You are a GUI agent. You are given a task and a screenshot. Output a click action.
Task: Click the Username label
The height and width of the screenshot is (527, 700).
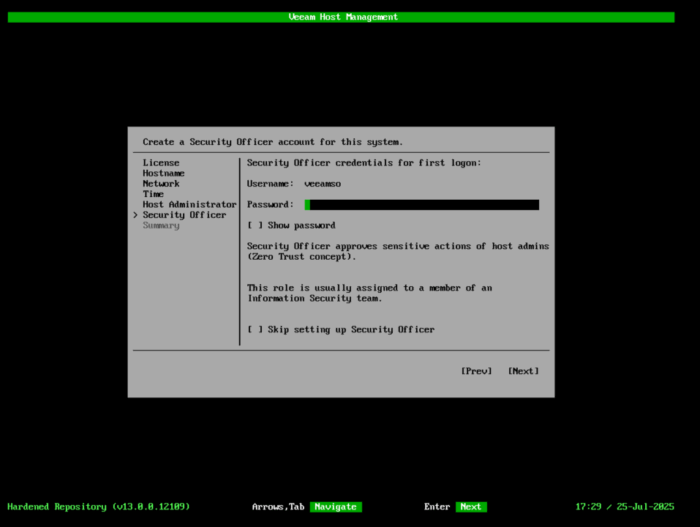tap(270, 184)
